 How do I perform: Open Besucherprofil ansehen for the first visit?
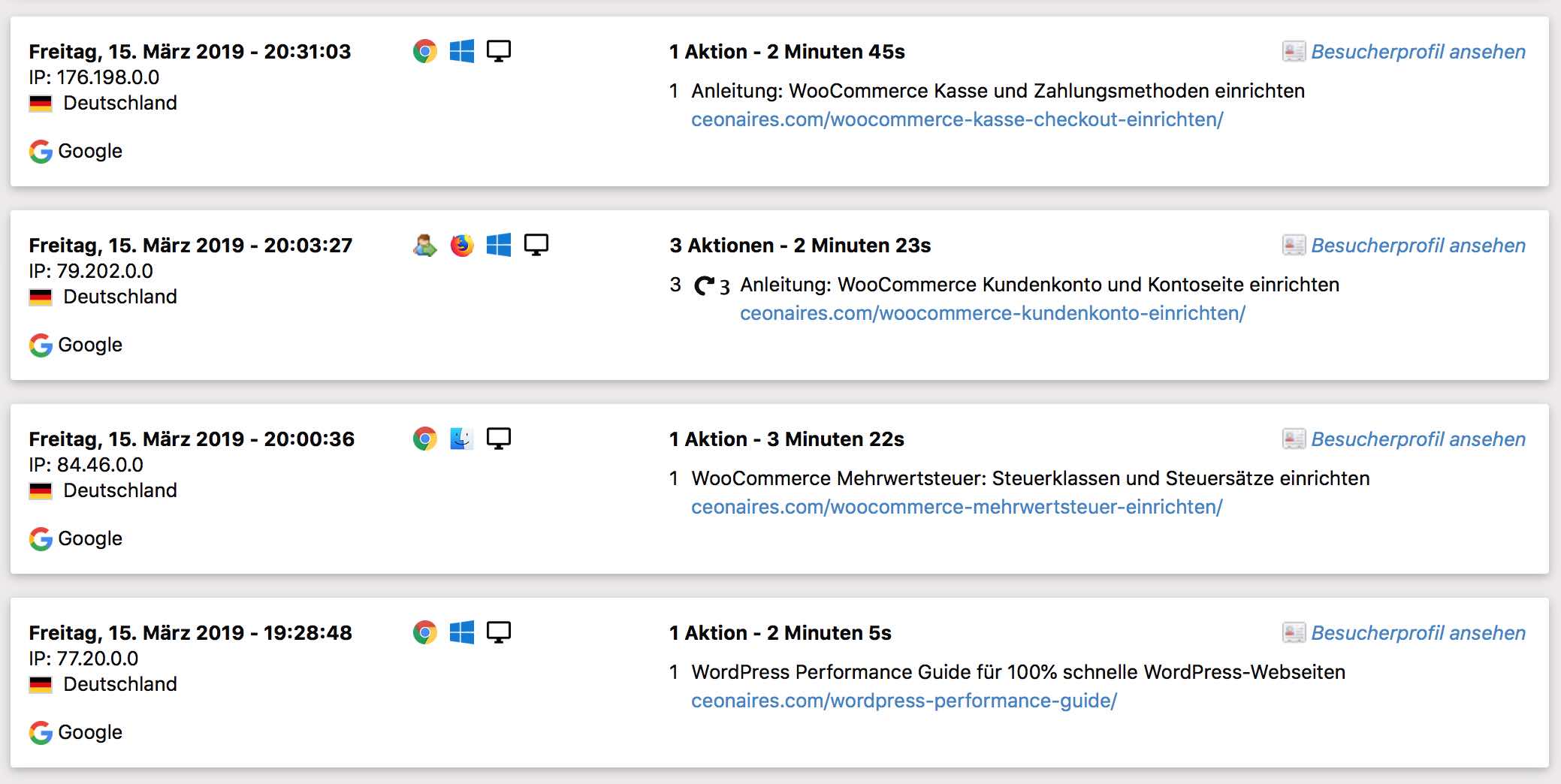point(1418,51)
